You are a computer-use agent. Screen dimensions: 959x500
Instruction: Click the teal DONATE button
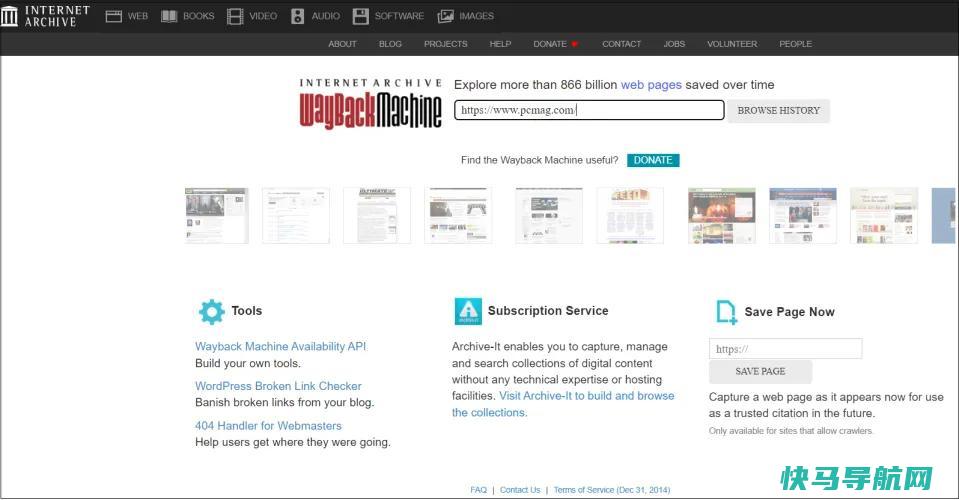653,160
